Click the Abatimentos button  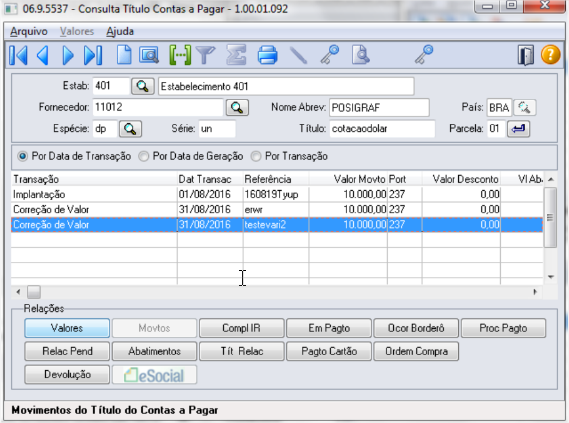(x=155, y=352)
